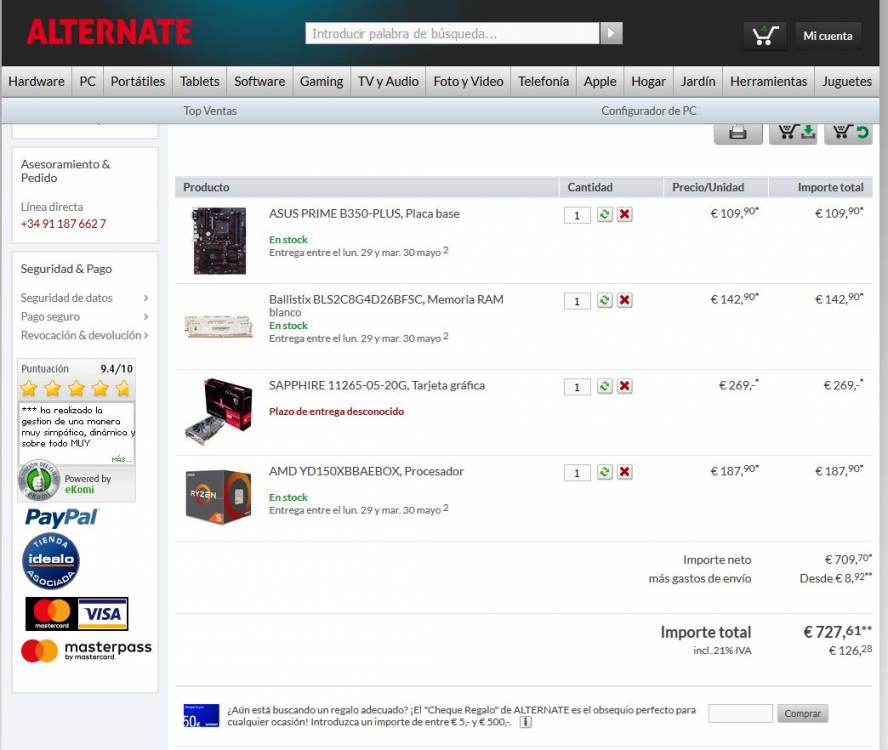
Task: Click the search submit arrow button
Action: pos(611,33)
